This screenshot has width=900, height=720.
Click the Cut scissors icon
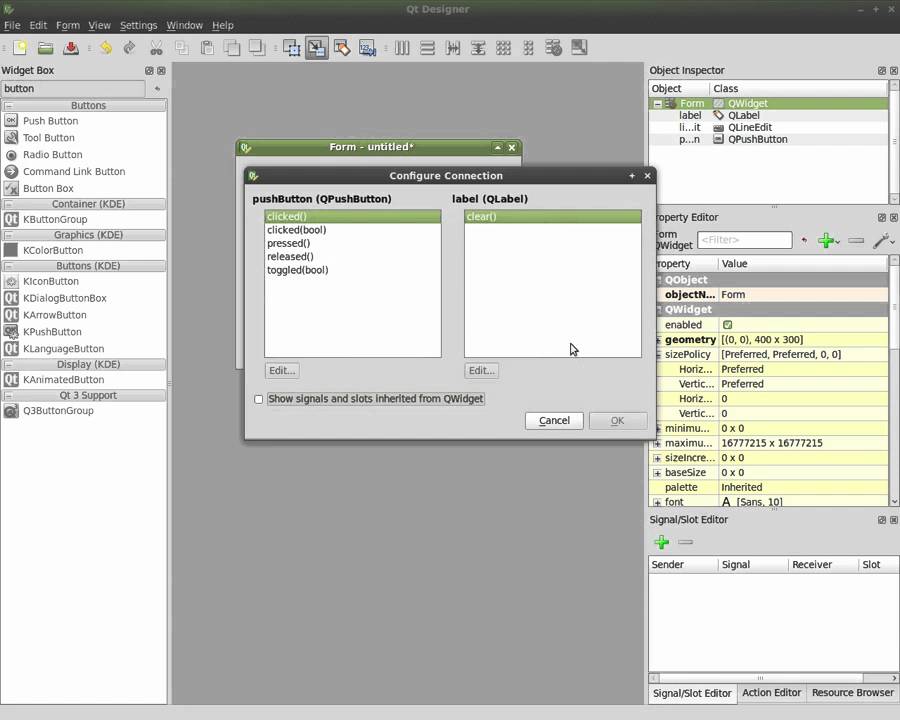tap(156, 48)
